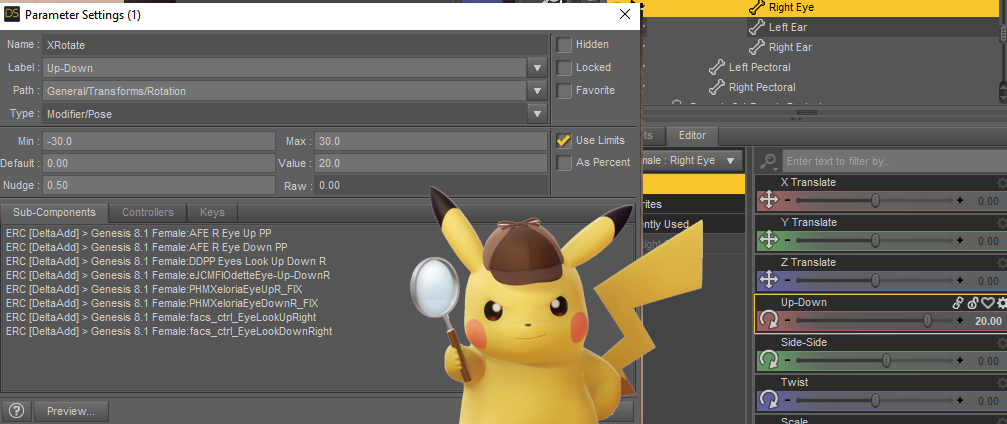Viewport: 1007px width, 424px height.
Task: Switch to the Sub-Components tab
Action: click(x=53, y=212)
